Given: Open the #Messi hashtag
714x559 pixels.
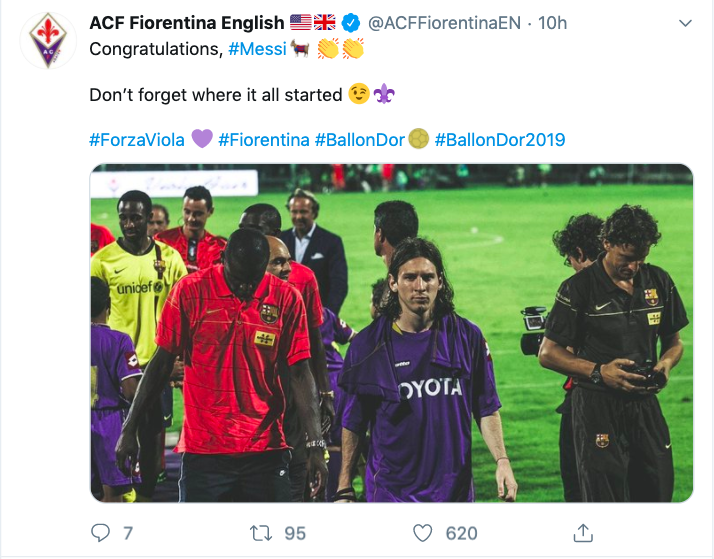Looking at the screenshot, I should [x=257, y=49].
